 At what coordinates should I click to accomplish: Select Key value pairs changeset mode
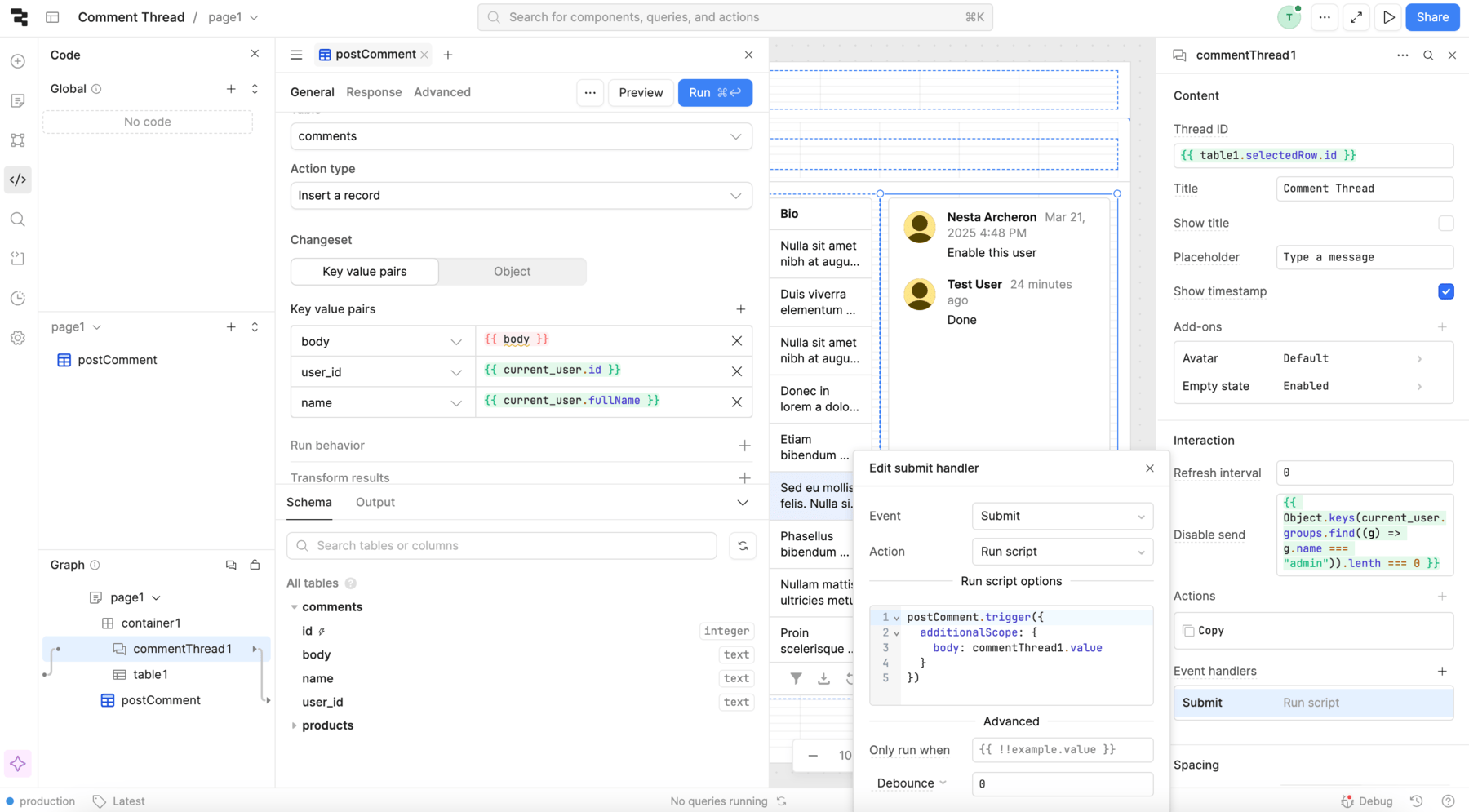(365, 272)
